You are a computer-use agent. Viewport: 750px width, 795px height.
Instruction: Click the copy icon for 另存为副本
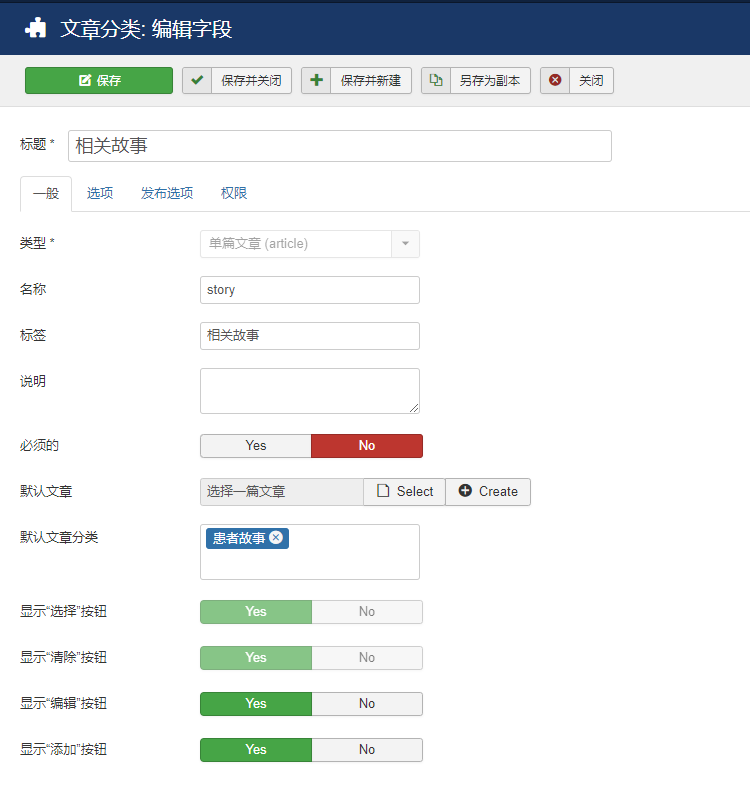(435, 81)
